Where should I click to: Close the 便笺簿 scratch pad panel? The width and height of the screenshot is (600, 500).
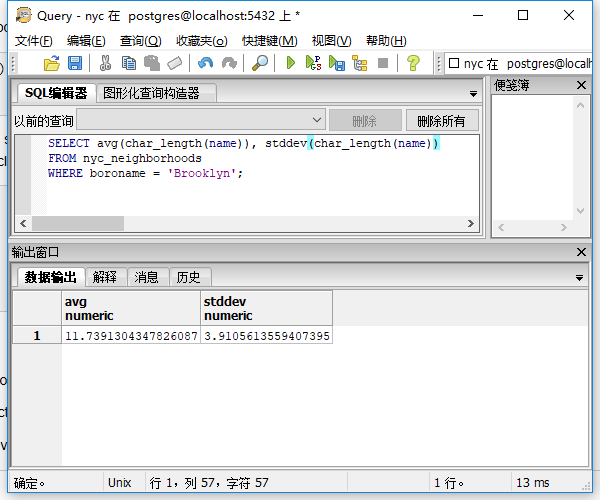(x=581, y=85)
